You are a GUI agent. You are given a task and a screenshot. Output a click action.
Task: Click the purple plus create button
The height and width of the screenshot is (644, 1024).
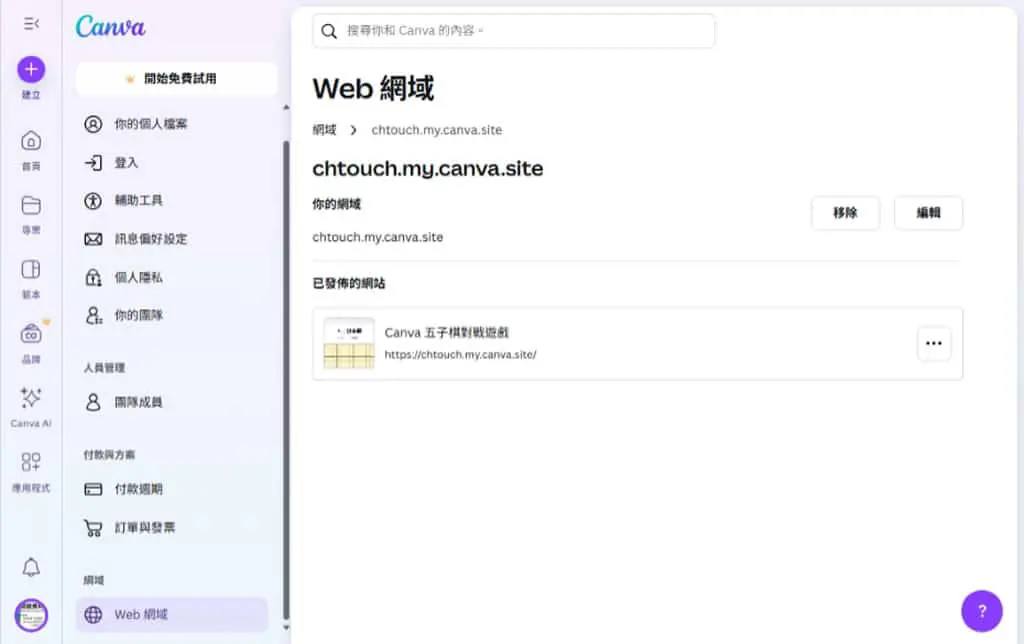coord(31,69)
